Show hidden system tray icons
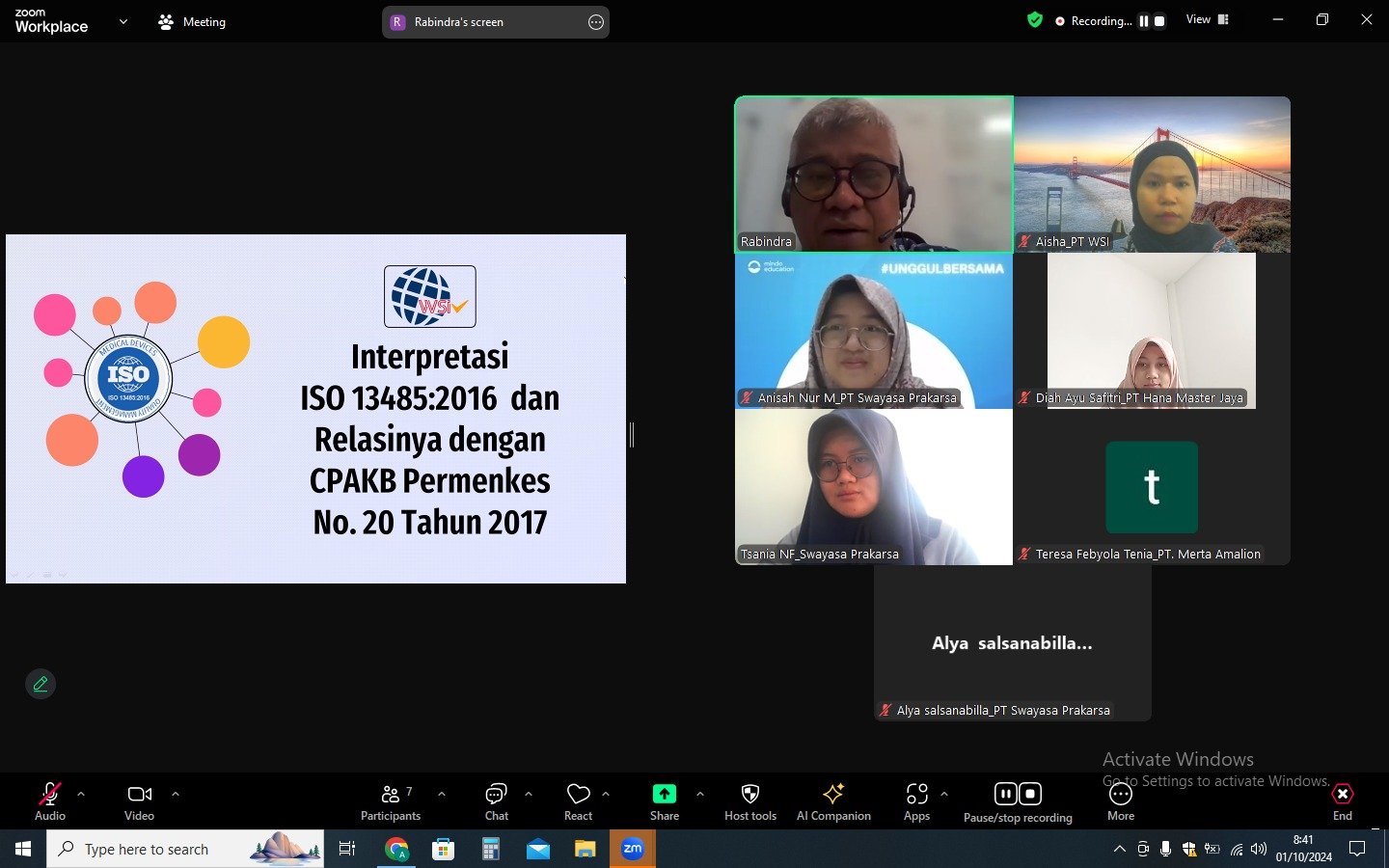The width and height of the screenshot is (1389, 868). tap(1120, 849)
